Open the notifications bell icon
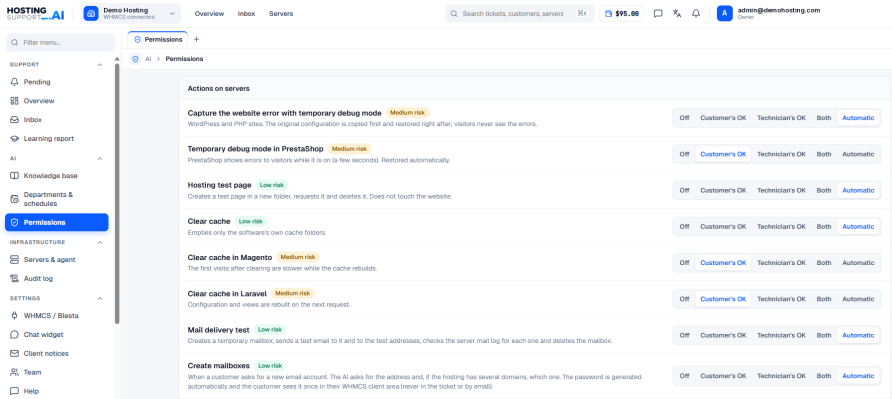Viewport: 892px width, 399px height. click(696, 14)
